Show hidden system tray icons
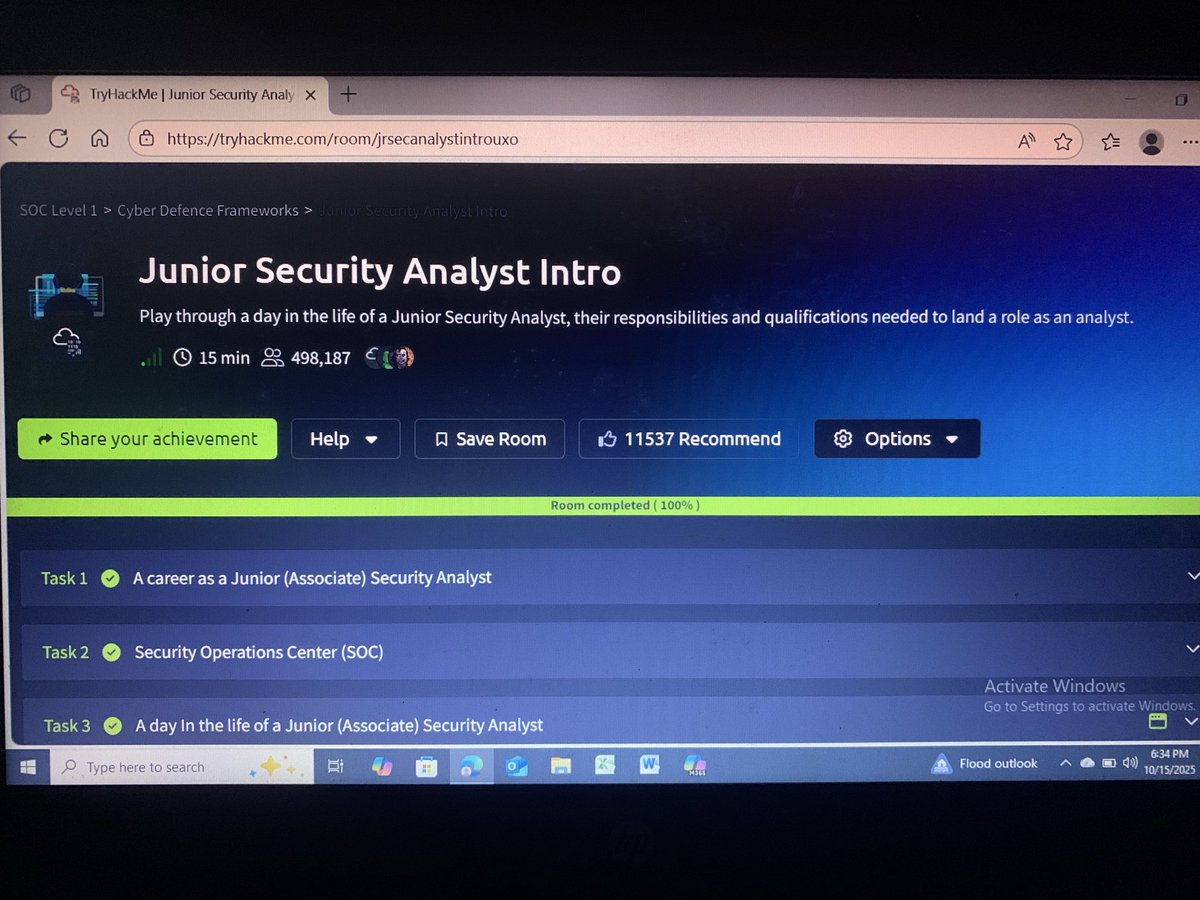 [x=1064, y=763]
